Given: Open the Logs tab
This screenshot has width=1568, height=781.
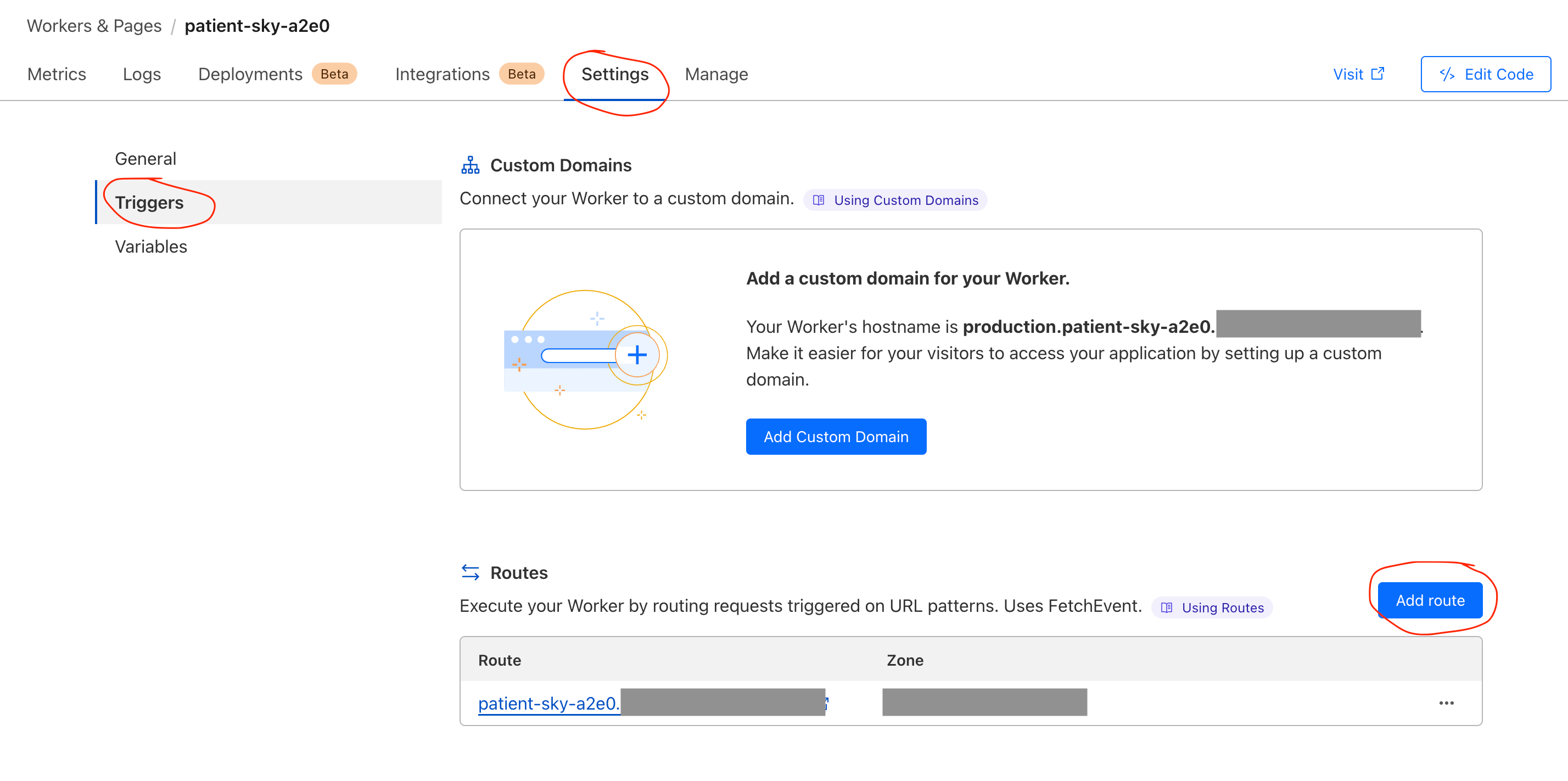Looking at the screenshot, I should pos(141,74).
